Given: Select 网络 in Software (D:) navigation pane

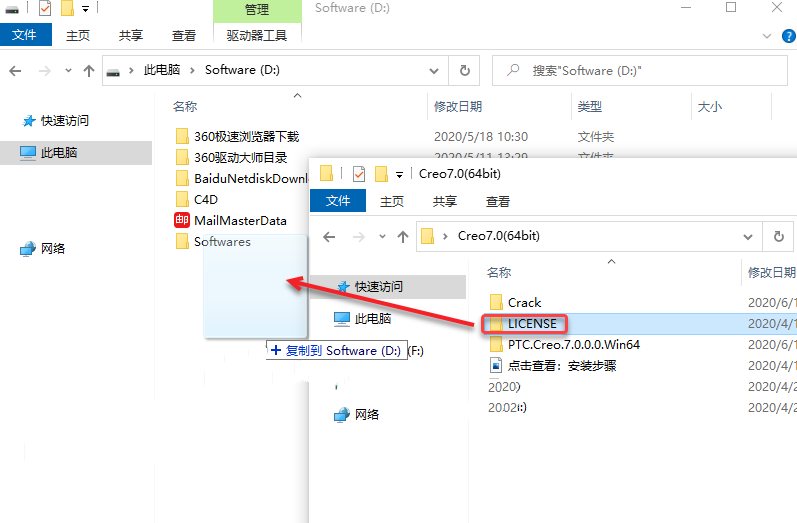Looking at the screenshot, I should point(43,249).
